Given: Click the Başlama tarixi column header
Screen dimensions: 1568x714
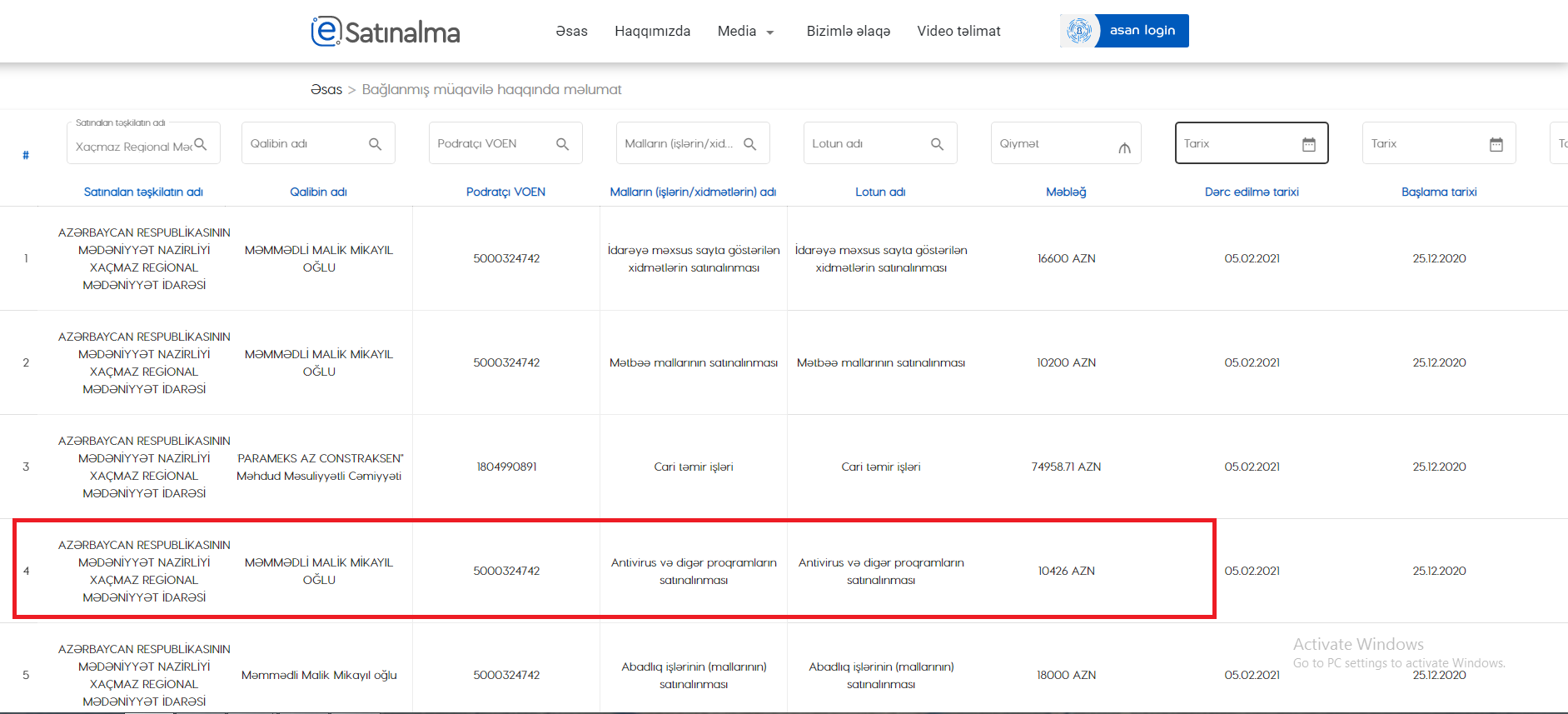Looking at the screenshot, I should [x=1438, y=192].
